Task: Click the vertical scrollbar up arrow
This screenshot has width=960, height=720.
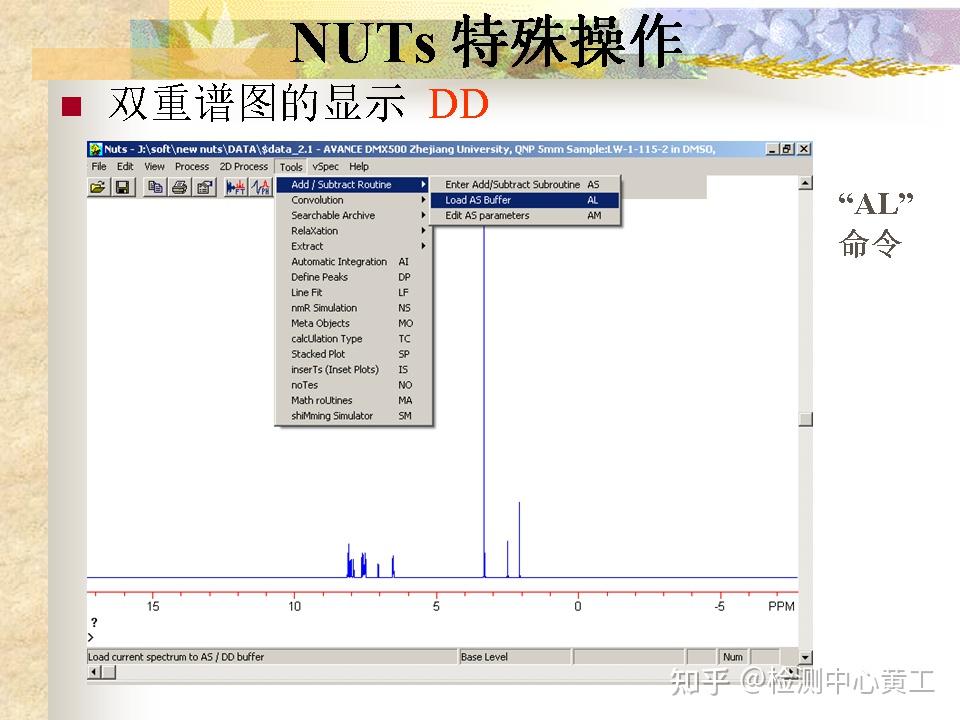Action: click(x=804, y=183)
